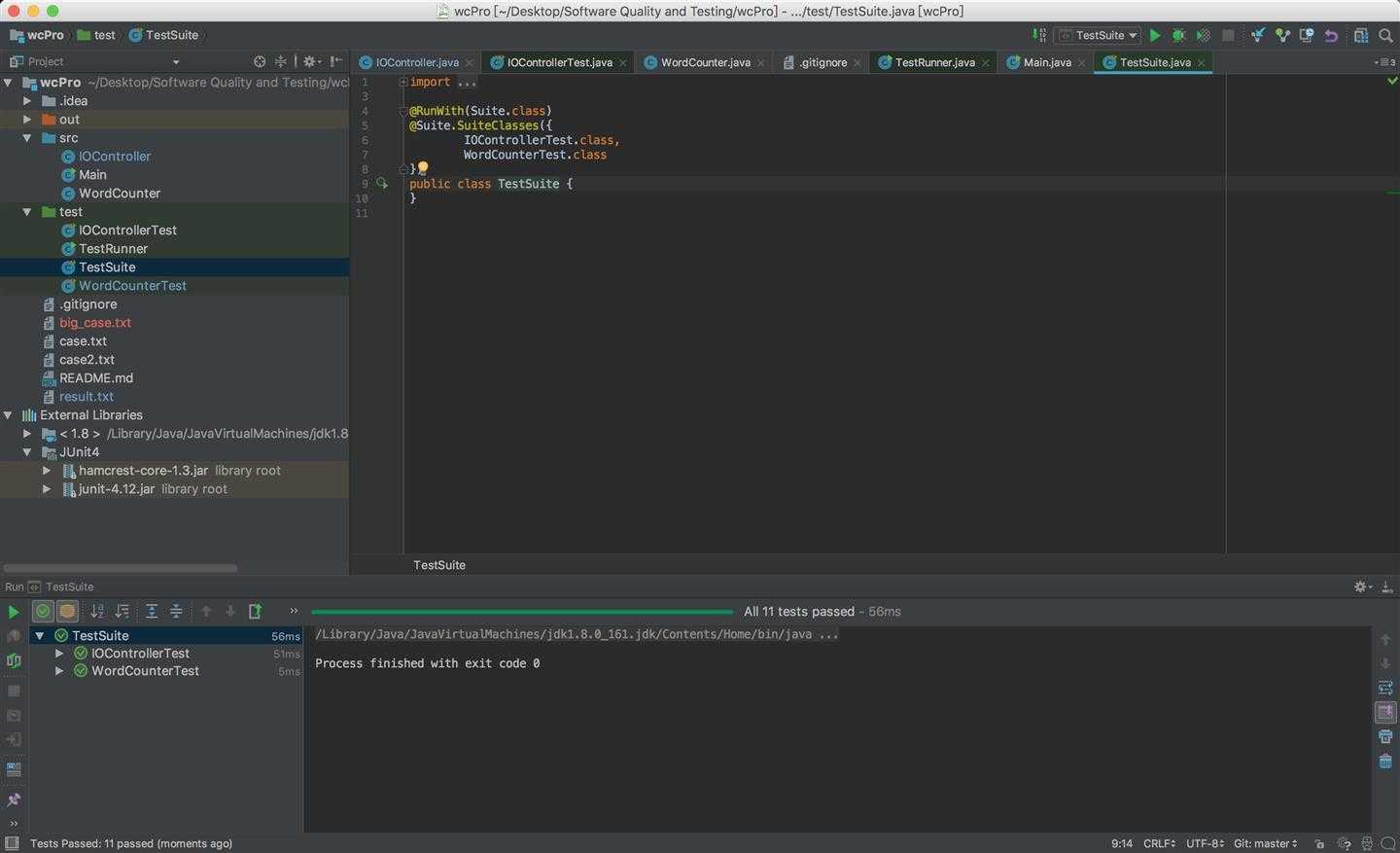This screenshot has width=1400, height=853.
Task: Expand the out folder
Action: 27,120
